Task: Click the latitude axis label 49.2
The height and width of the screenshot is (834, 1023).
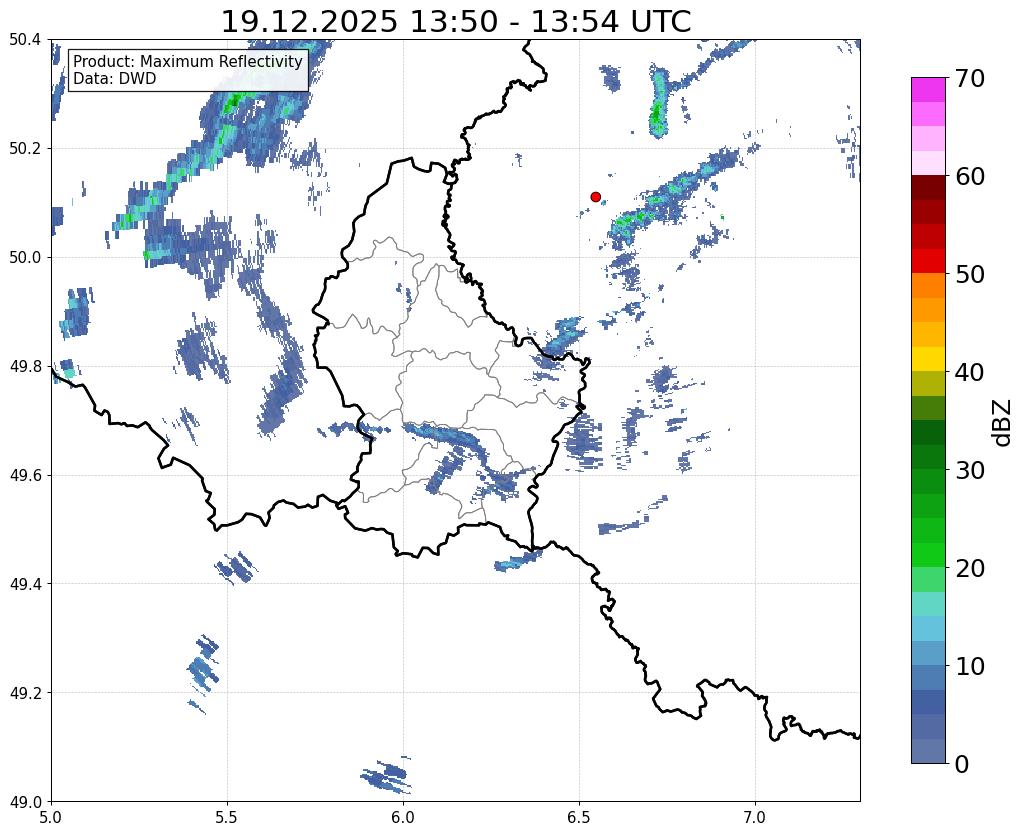Action: tap(25, 693)
